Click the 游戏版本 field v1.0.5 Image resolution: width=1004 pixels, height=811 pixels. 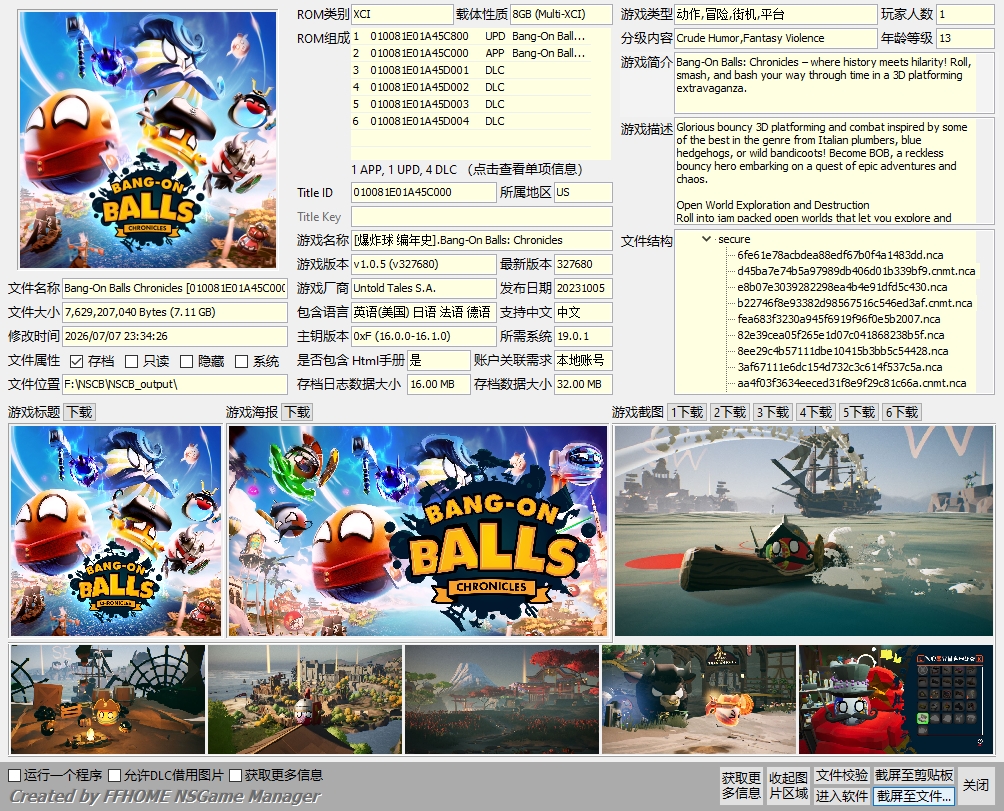click(x=423, y=264)
